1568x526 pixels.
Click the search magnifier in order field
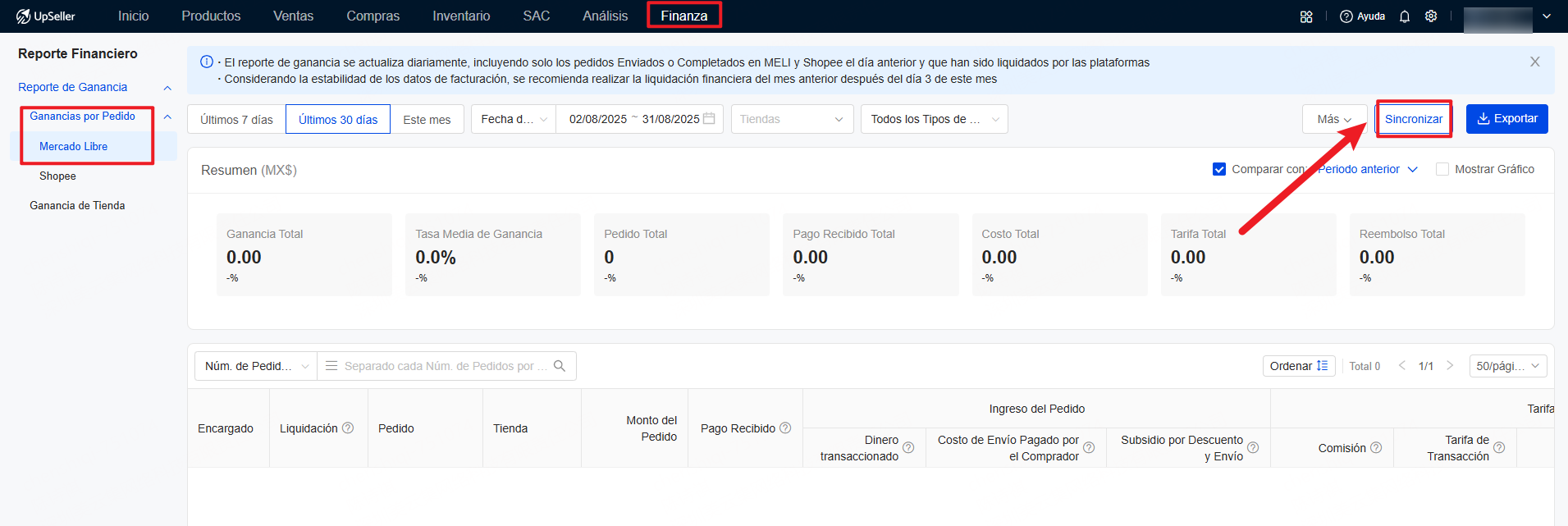pos(560,366)
